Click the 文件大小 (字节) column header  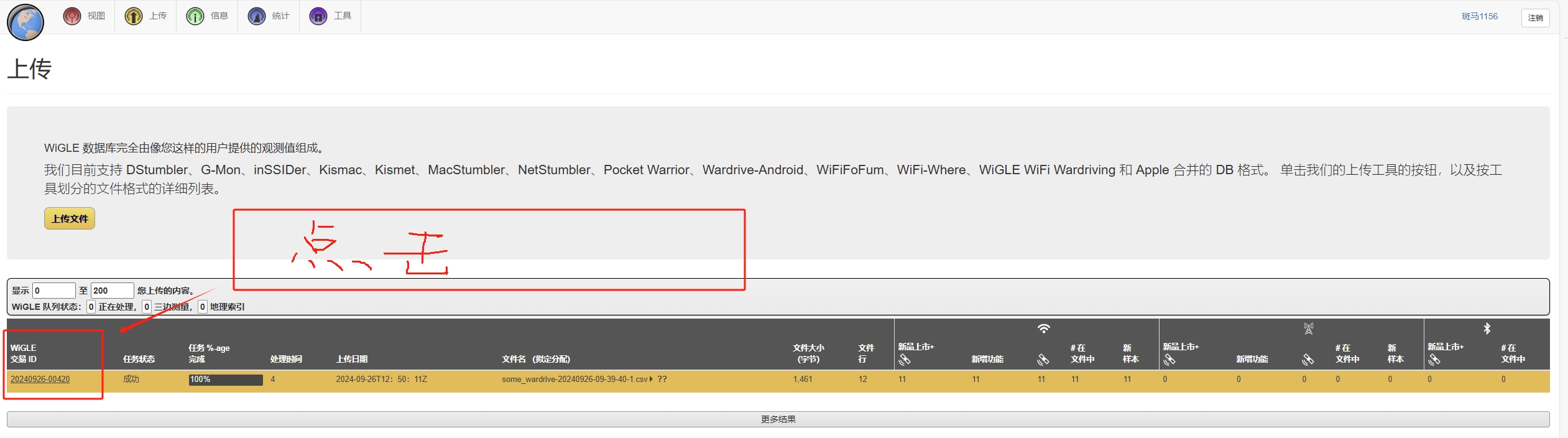[x=808, y=353]
